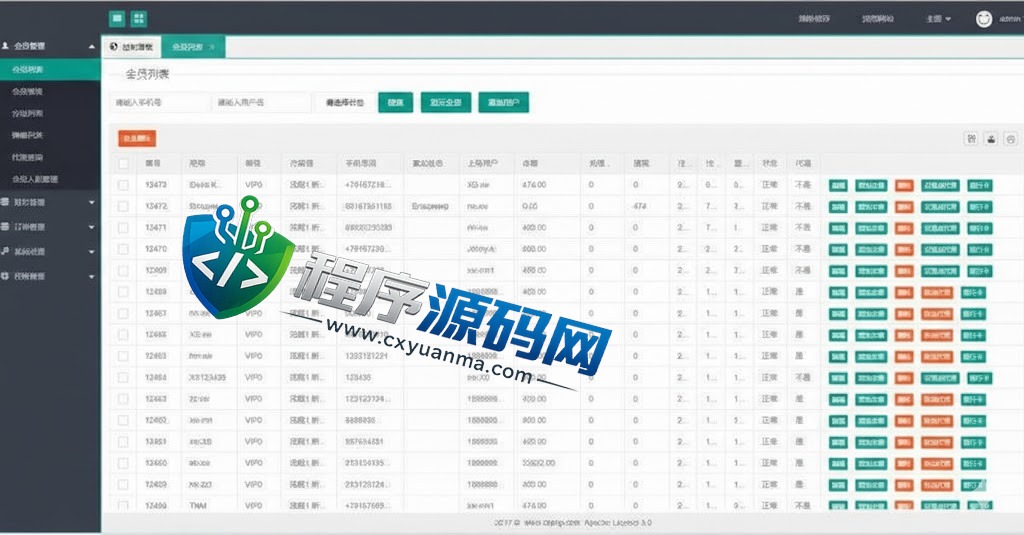Click the balance value 33502.00
This screenshot has height=535, width=1024.
pyautogui.click(x=539, y=463)
